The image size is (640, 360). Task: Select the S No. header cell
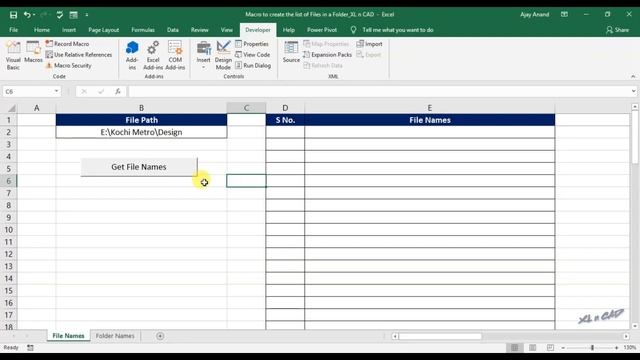point(285,120)
